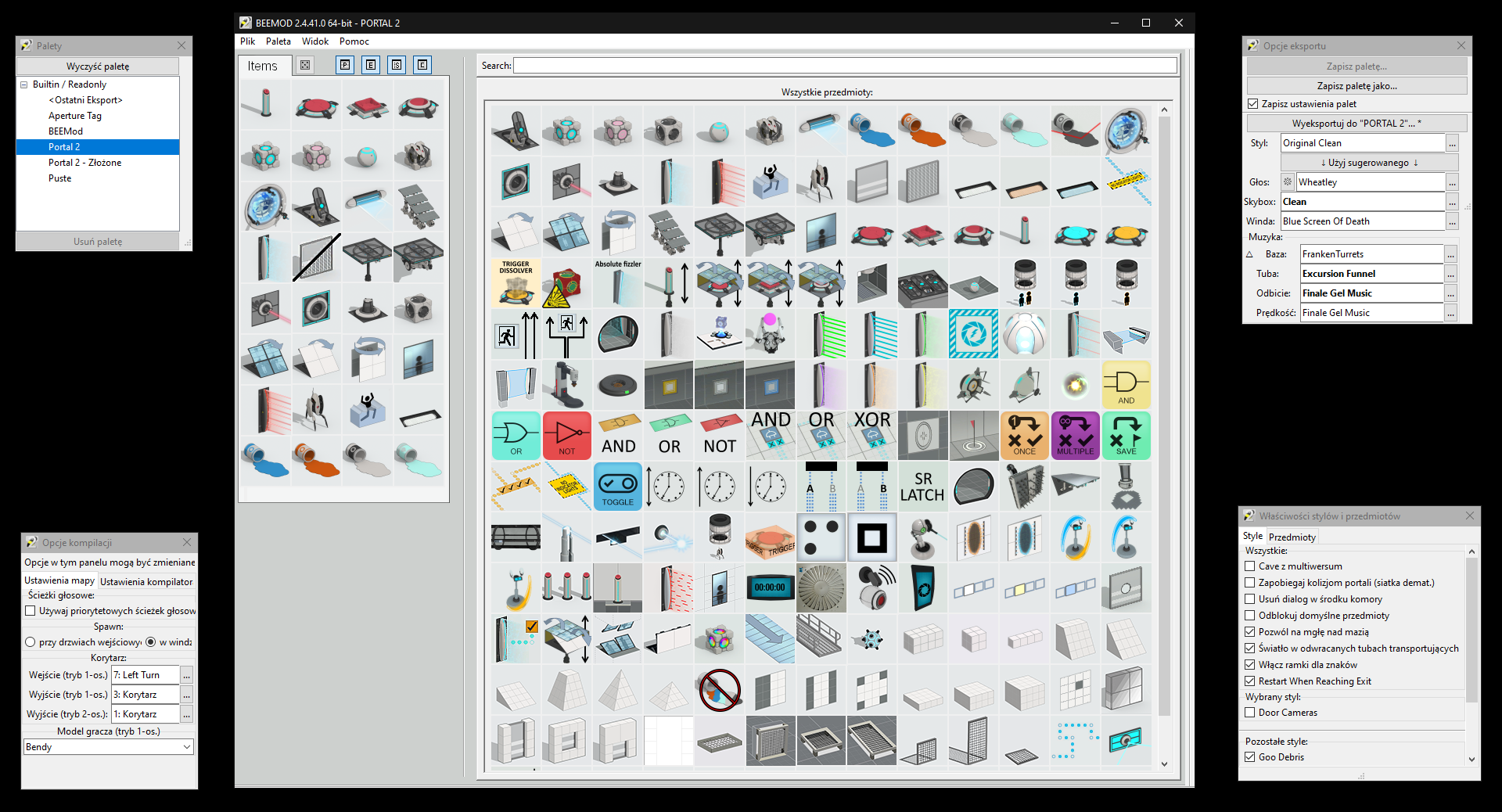Select orange gel bucket in Items palette
The image size is (1502, 812).
[x=316, y=460]
